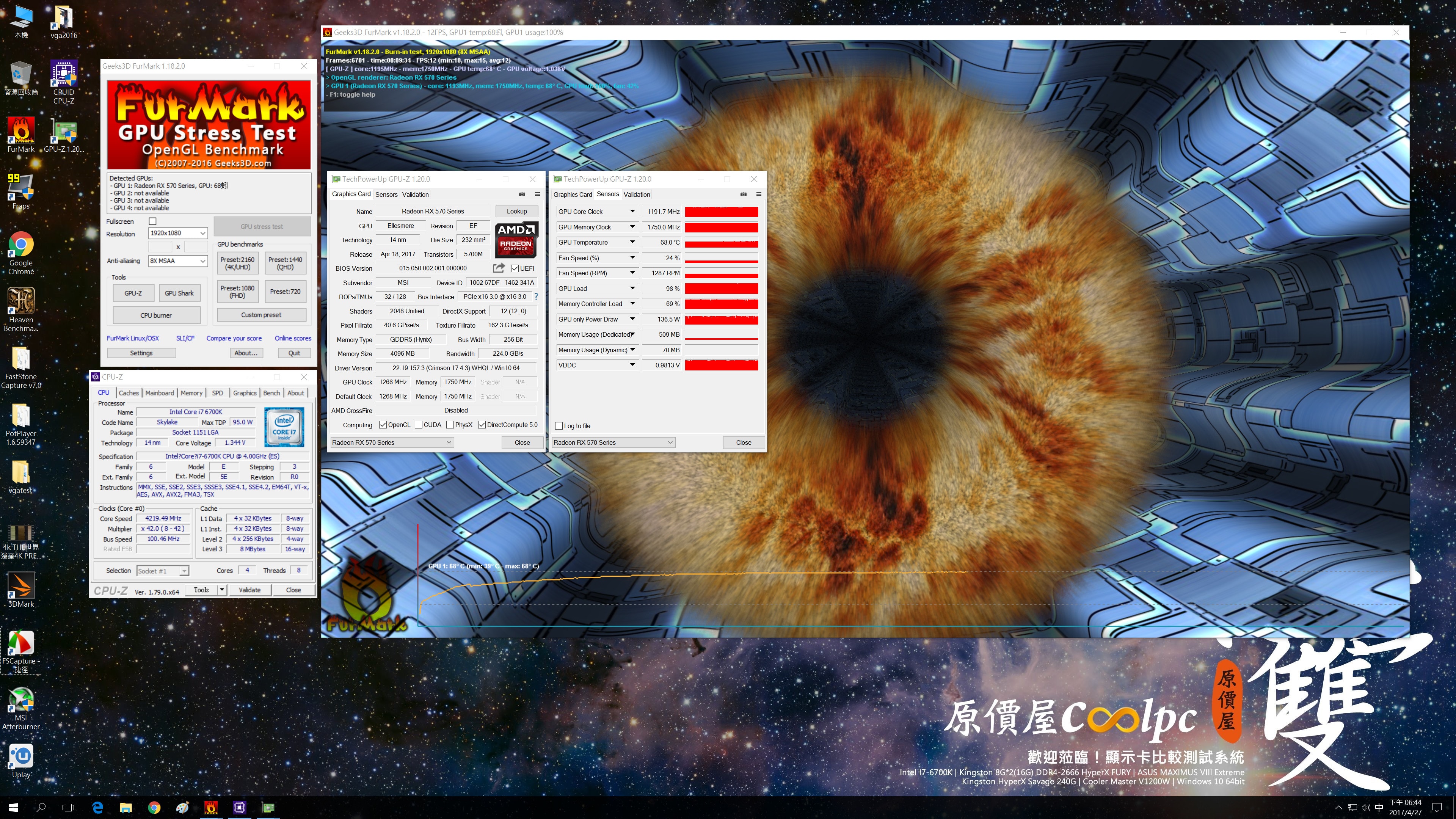Open the PotPlayer desktop icon

tap(21, 424)
